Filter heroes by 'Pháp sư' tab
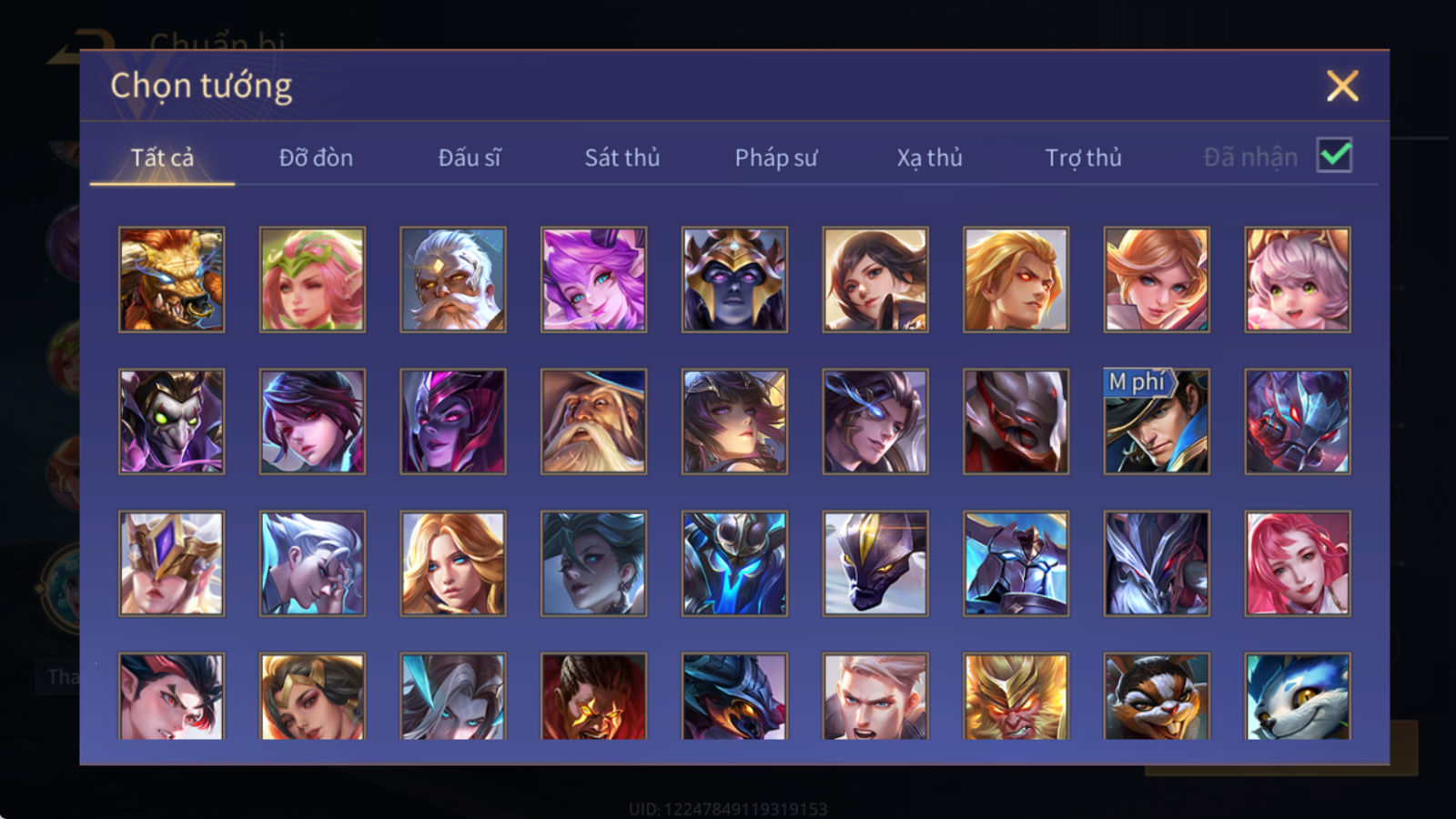This screenshot has width=1456, height=819. point(776,157)
